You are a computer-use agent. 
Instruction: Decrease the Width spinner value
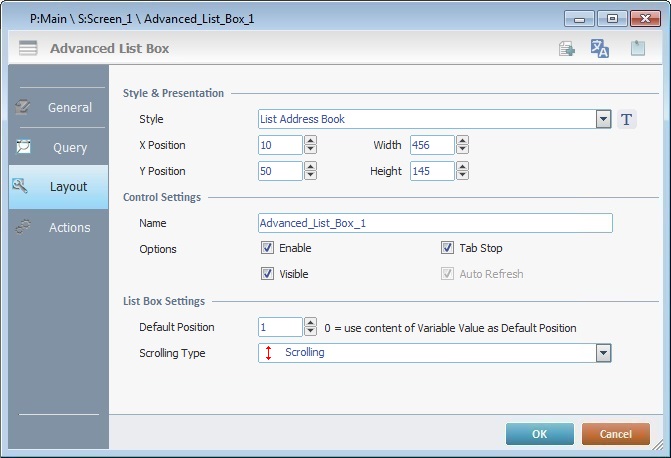coord(462,150)
